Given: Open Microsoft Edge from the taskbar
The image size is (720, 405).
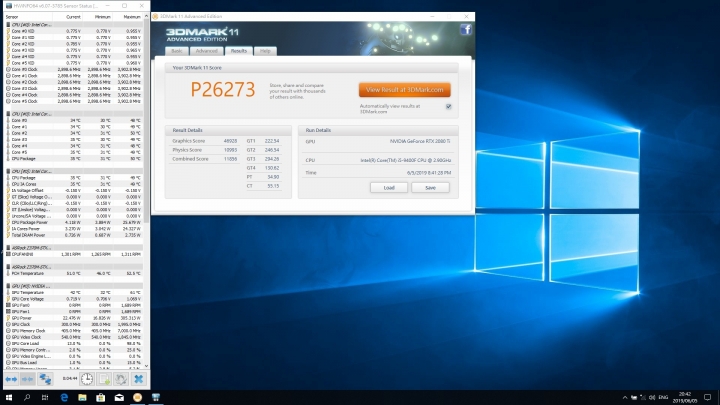Looking at the screenshot, I should (64, 397).
